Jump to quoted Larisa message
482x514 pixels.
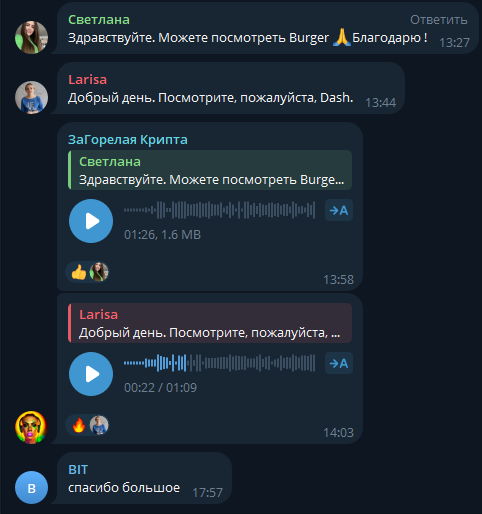coord(210,323)
